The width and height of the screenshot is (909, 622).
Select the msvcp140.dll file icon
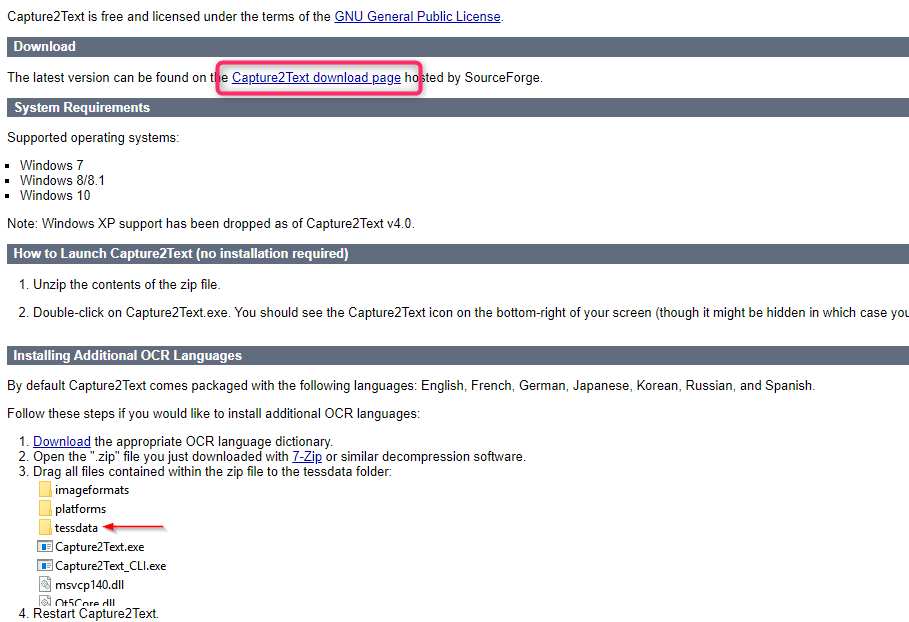coord(44,585)
